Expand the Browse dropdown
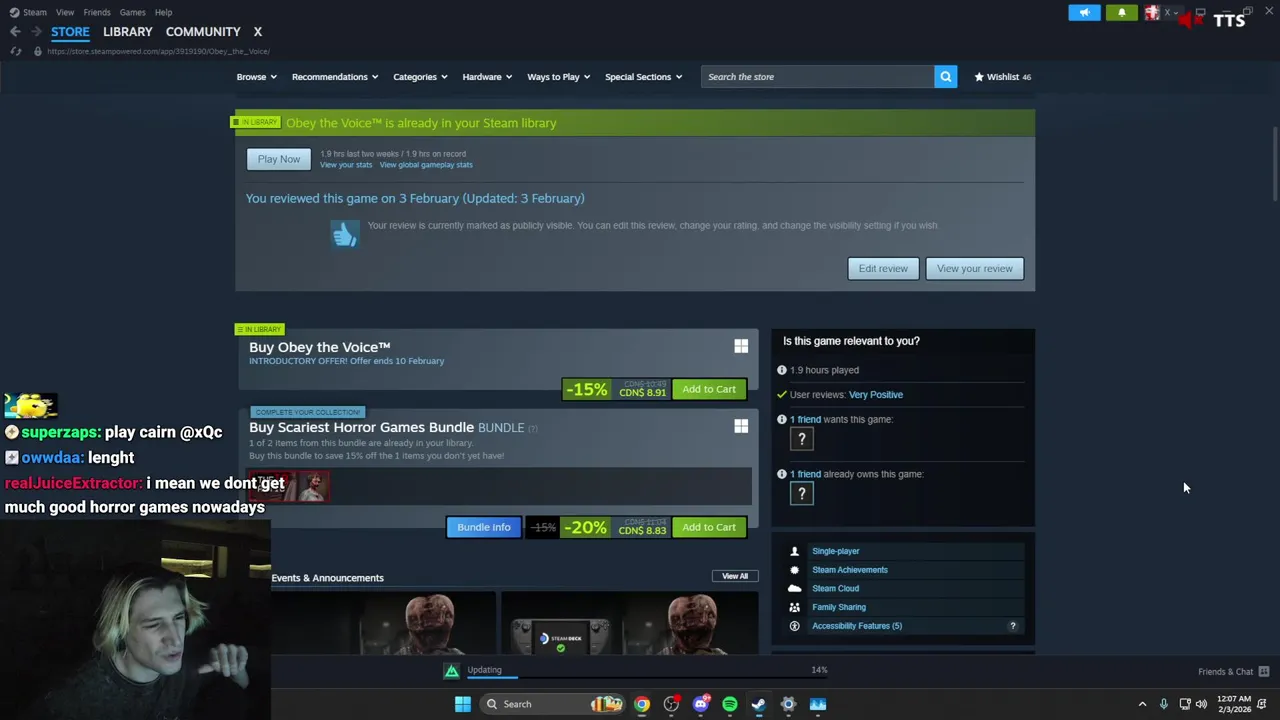 [257, 77]
